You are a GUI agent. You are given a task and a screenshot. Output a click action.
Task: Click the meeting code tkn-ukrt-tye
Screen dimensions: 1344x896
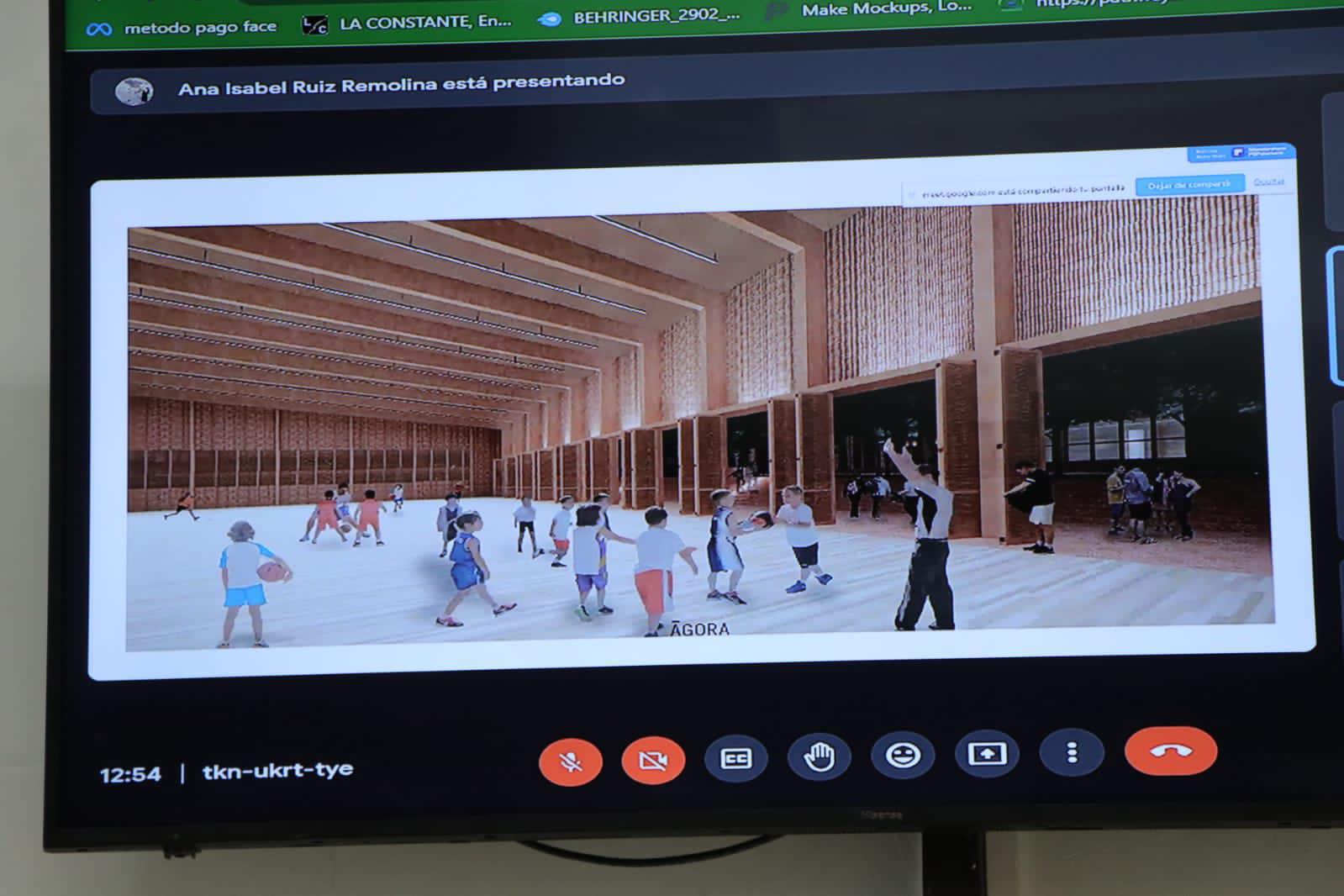pos(277,770)
